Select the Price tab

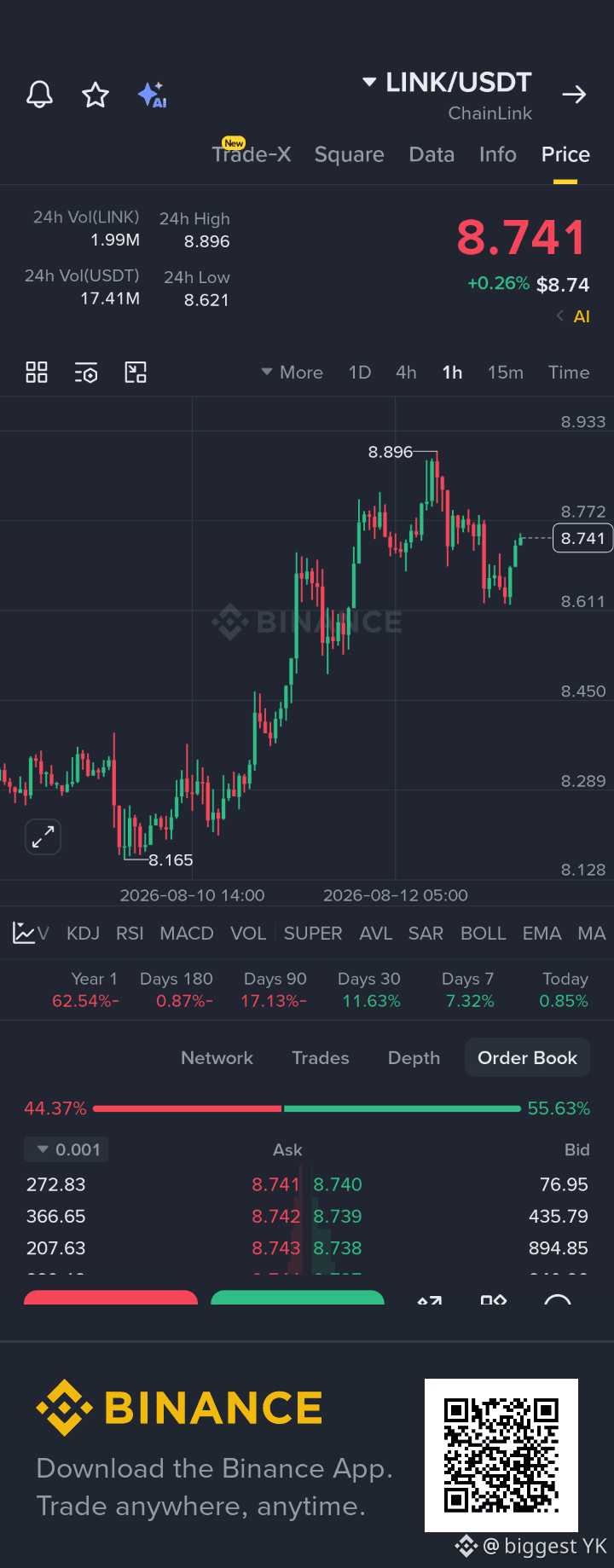point(565,154)
